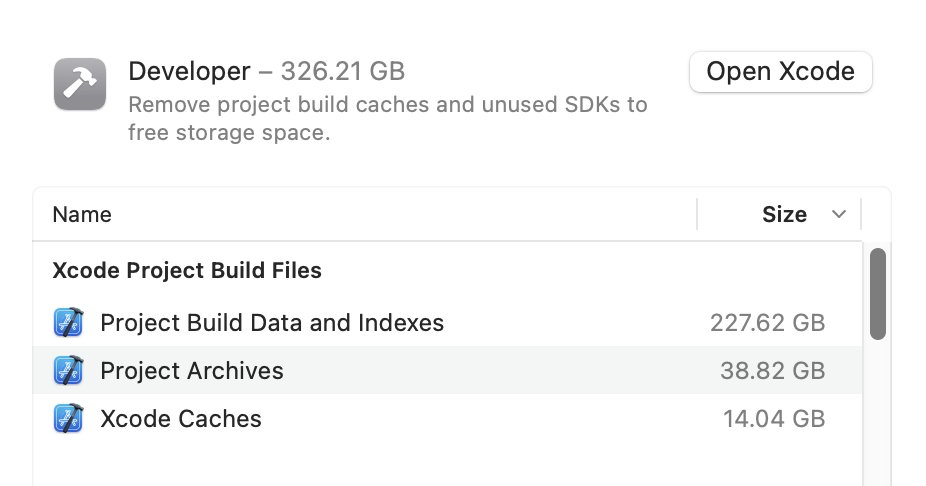
Task: Click the 38.82 GB size value
Action: (772, 371)
